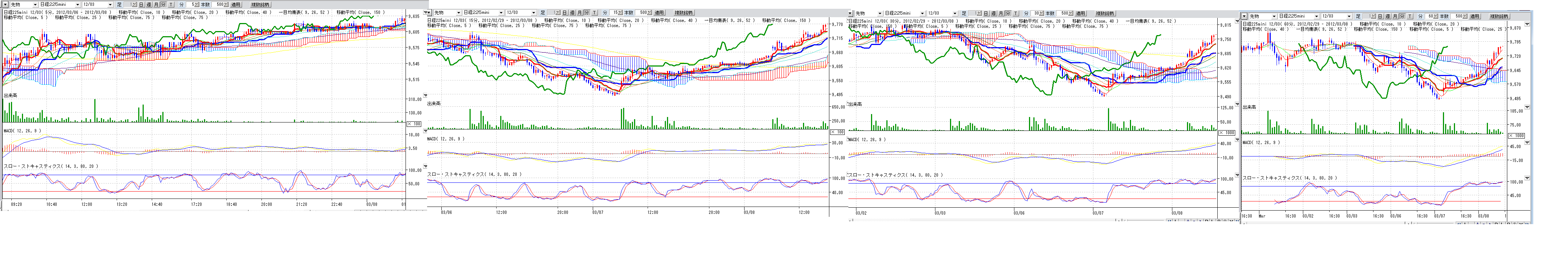
Task: Open leftmost menu arrow of 60-minute chart toolbar
Action: (x=1244, y=16)
